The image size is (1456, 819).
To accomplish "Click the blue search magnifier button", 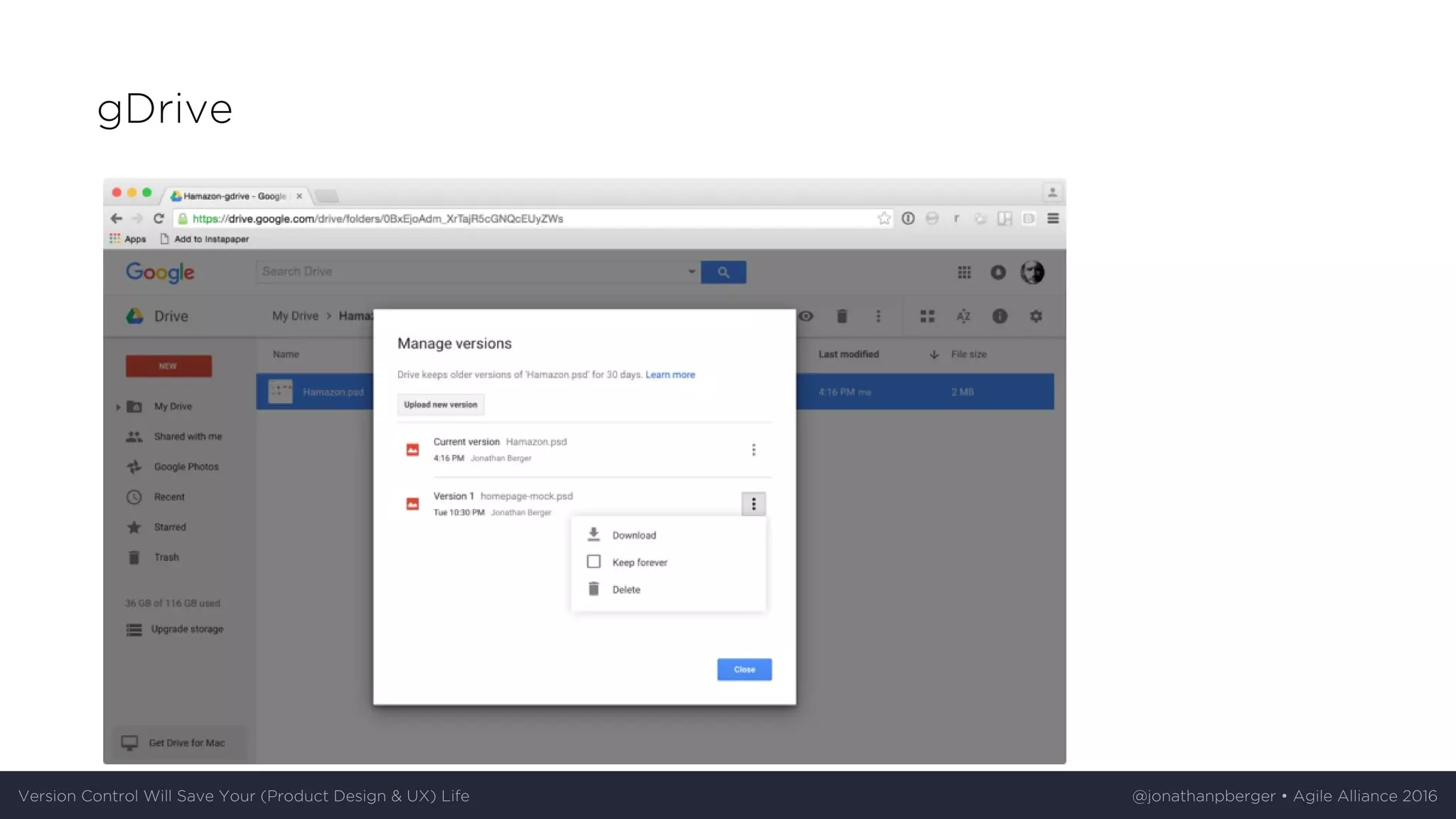I will click(x=723, y=272).
